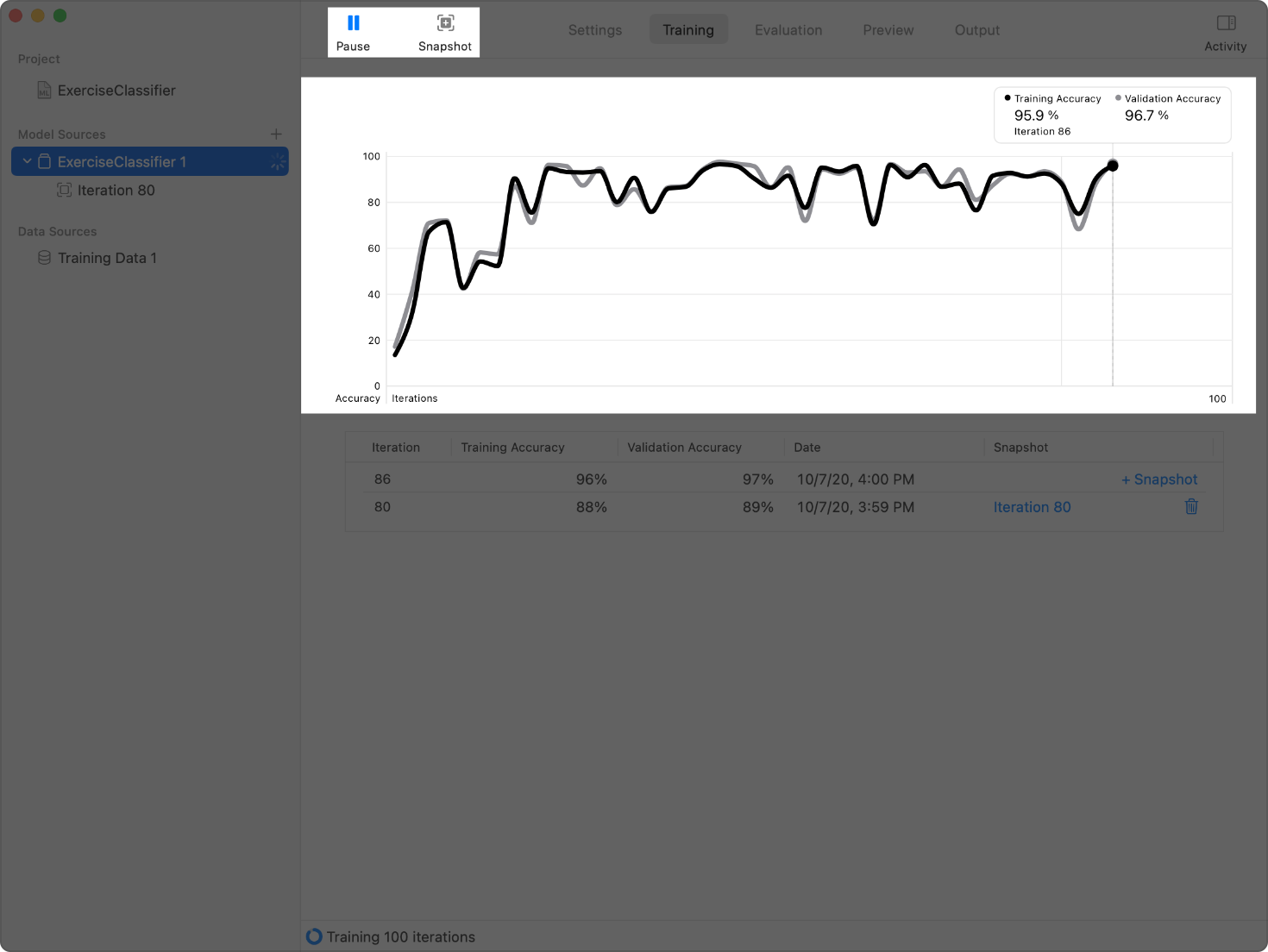
Task: Click the Iteration 80 snapshot icon in sidebar
Action: click(x=65, y=191)
